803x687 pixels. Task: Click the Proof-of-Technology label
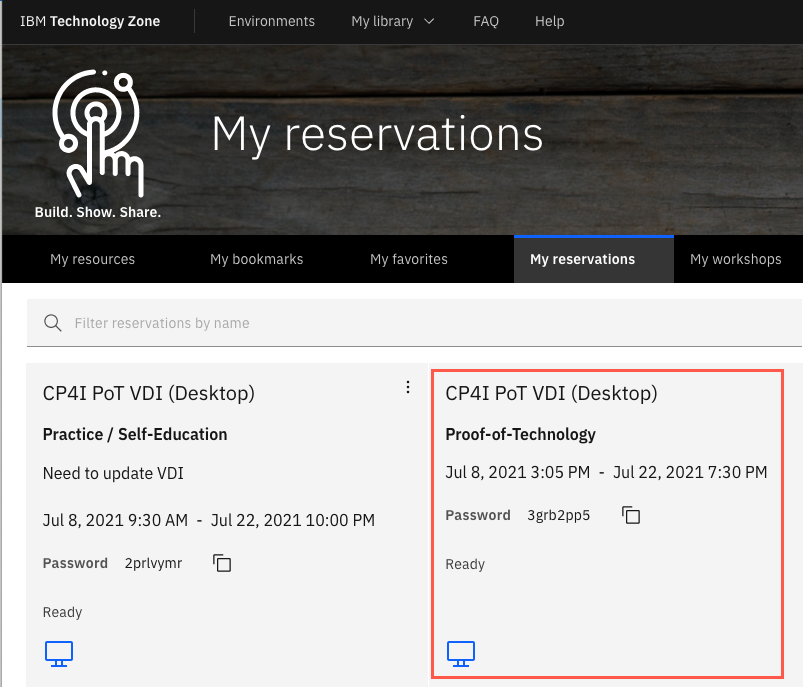coord(520,434)
